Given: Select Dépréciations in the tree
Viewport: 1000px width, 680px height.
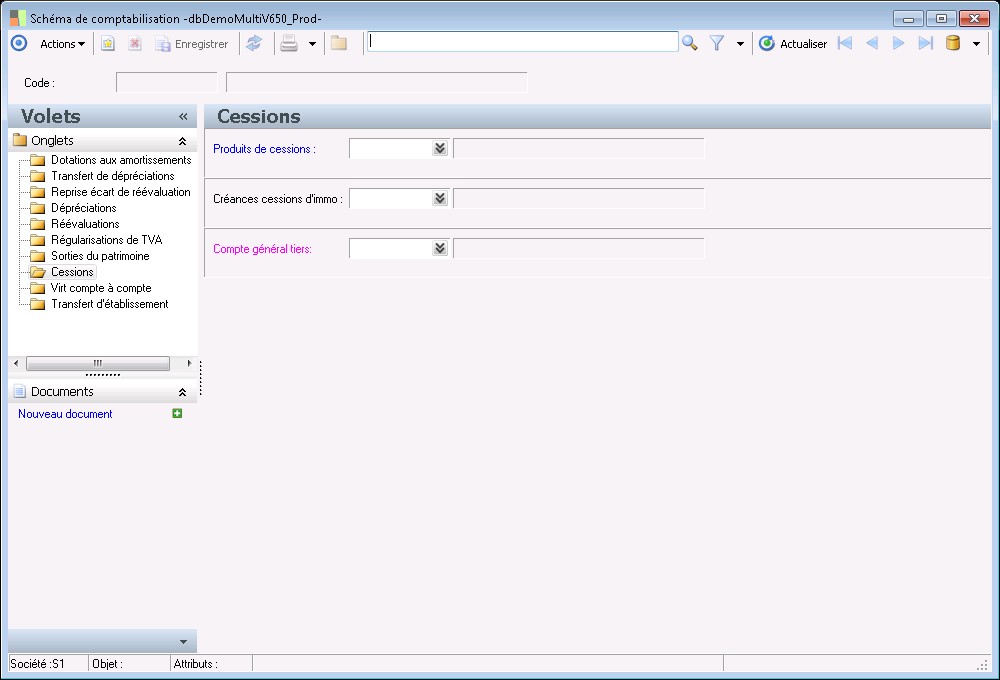Looking at the screenshot, I should tap(84, 208).
